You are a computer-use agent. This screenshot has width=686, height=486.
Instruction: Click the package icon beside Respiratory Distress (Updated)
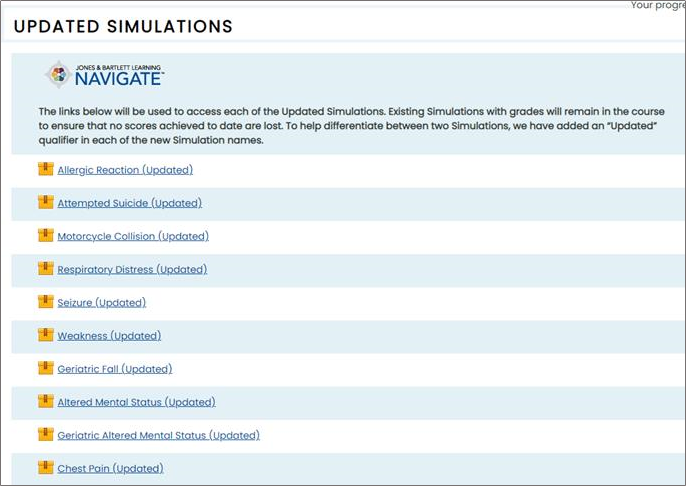click(x=46, y=269)
